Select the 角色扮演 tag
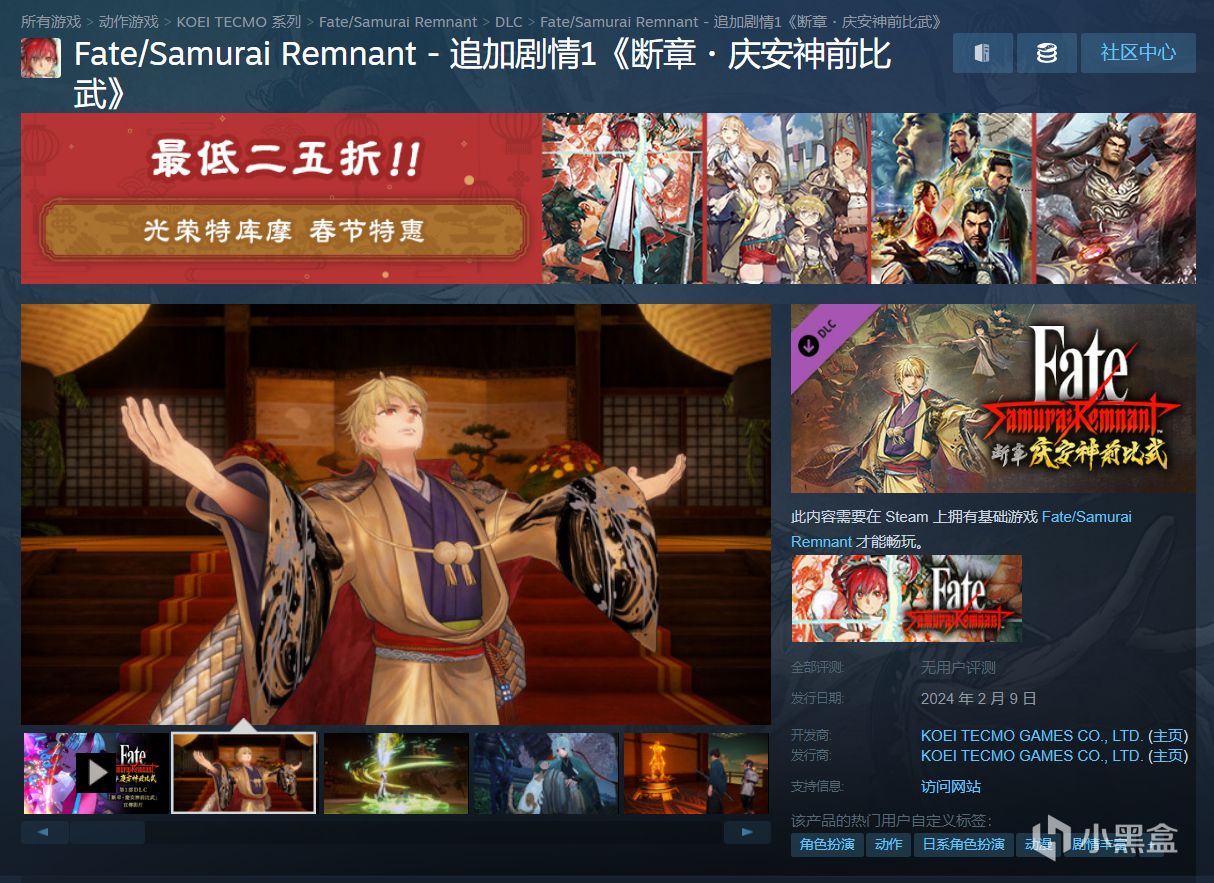The height and width of the screenshot is (883, 1214). (827, 844)
